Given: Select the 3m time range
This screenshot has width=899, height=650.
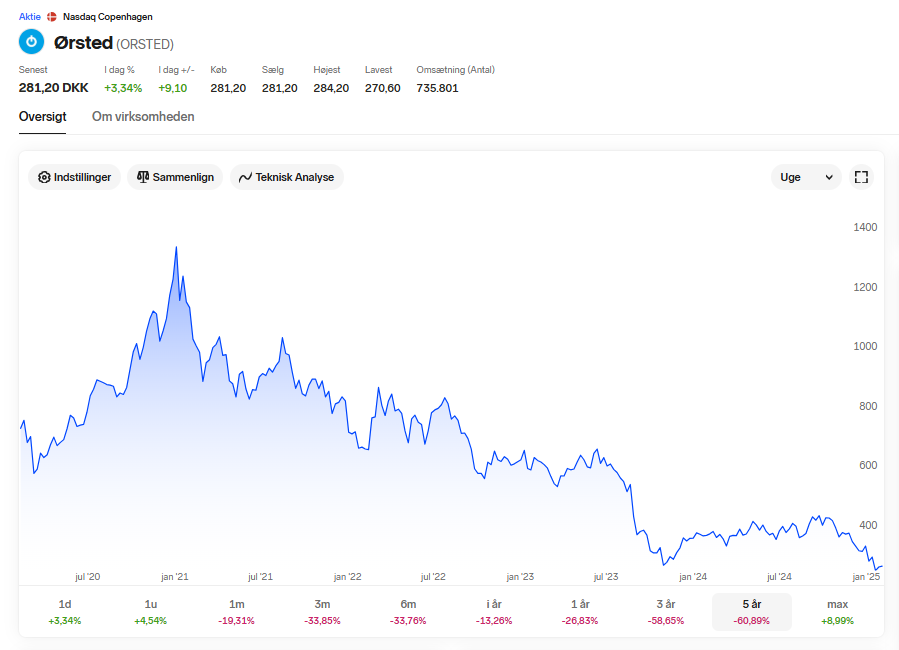Looking at the screenshot, I should coord(322,612).
